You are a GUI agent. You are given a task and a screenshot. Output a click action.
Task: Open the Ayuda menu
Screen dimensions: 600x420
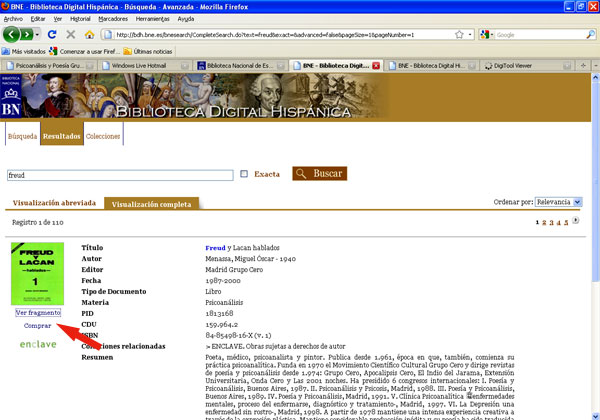pyautogui.click(x=186, y=19)
